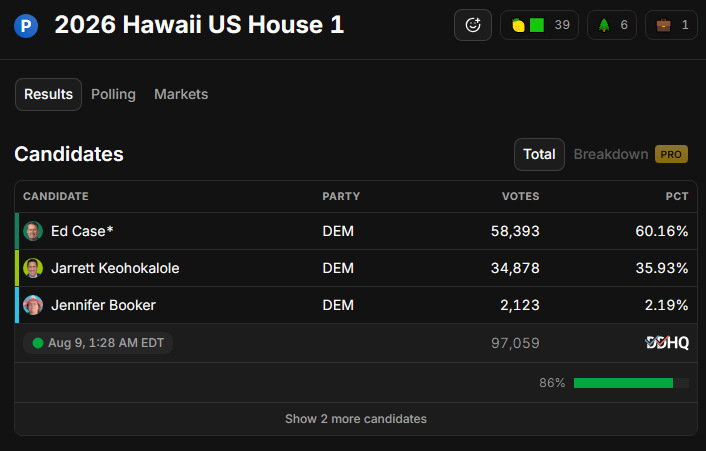The width and height of the screenshot is (706, 451).
Task: Click the briefcase reaction with count 1
Action: (671, 25)
